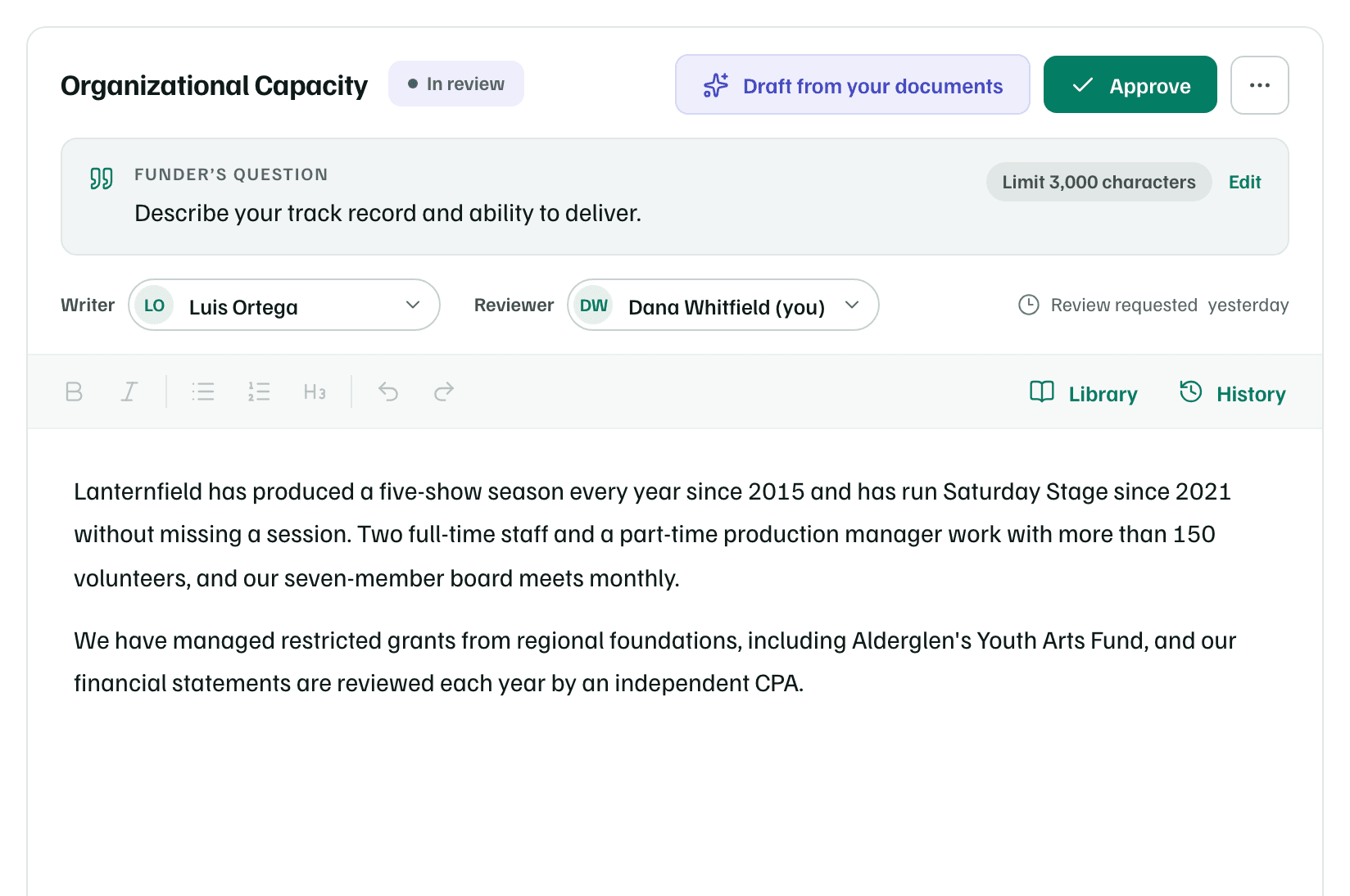This screenshot has width=1350, height=896.
Task: Insert a bulleted list
Action: pos(203,391)
